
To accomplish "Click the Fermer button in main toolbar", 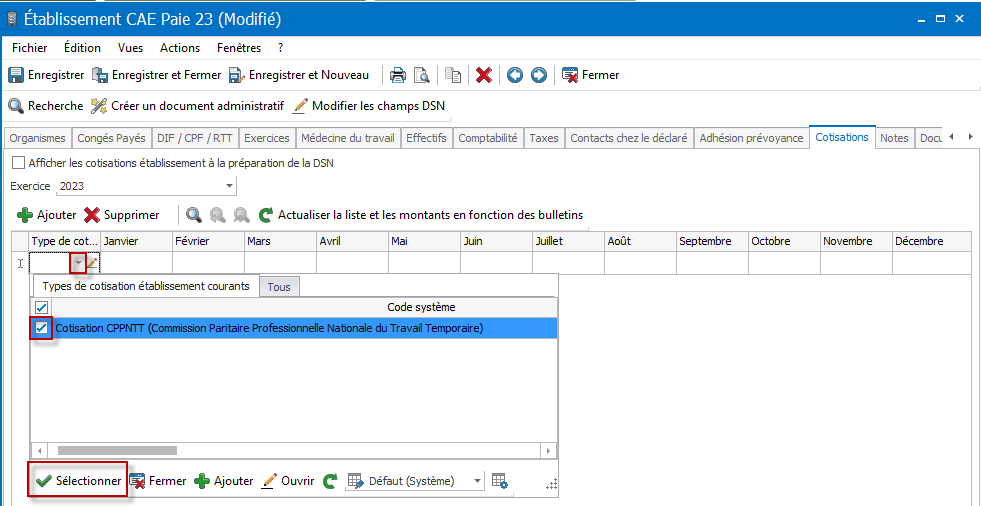I will 591,75.
